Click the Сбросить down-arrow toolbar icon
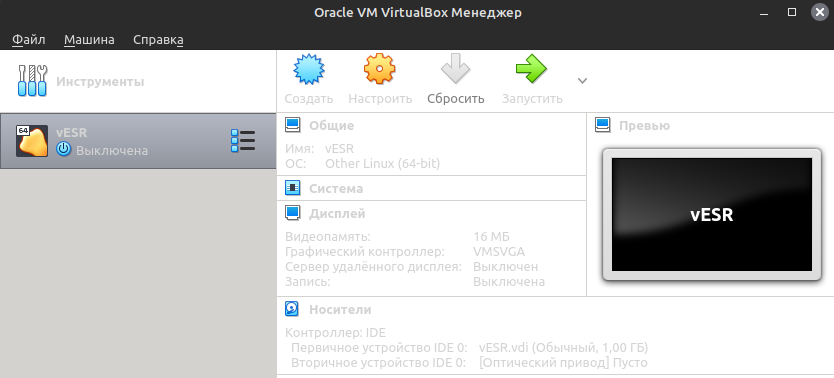 coord(456,69)
